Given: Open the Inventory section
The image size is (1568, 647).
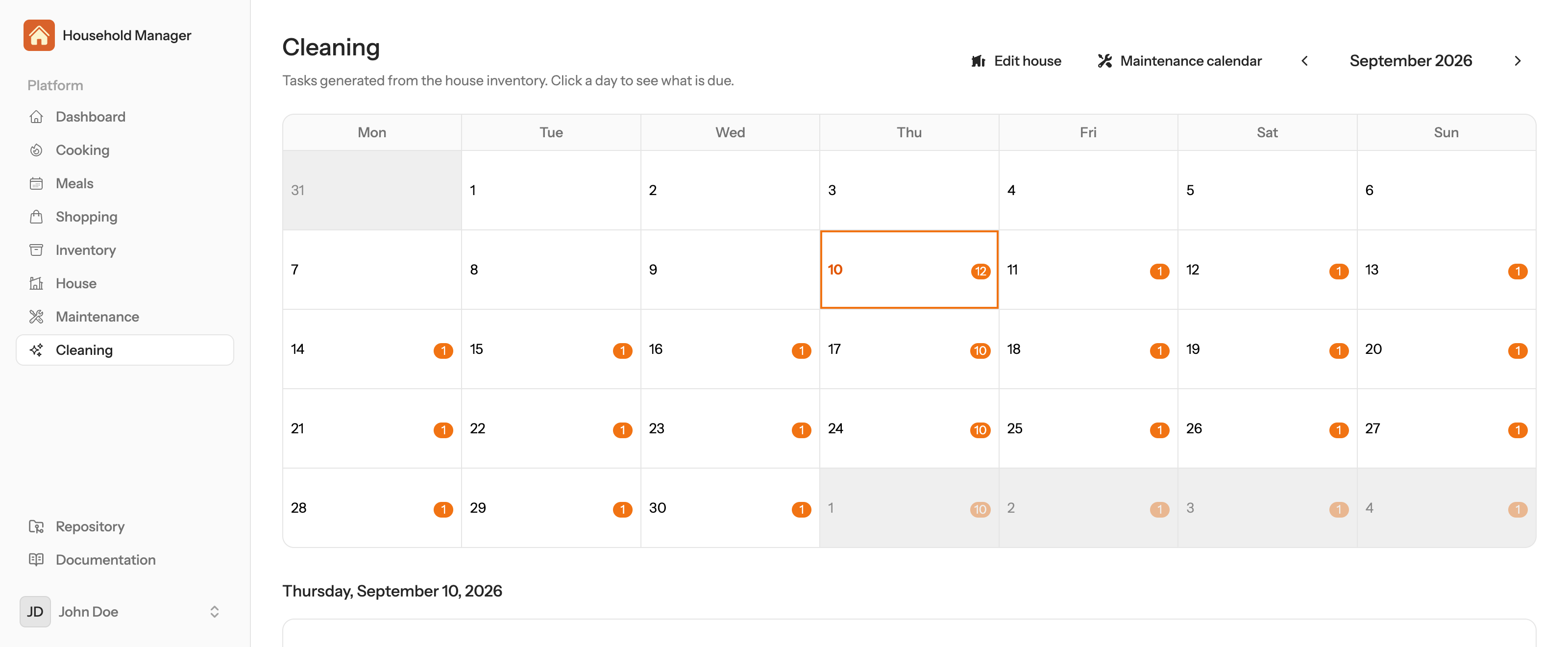Looking at the screenshot, I should pyautogui.click(x=125, y=249).
